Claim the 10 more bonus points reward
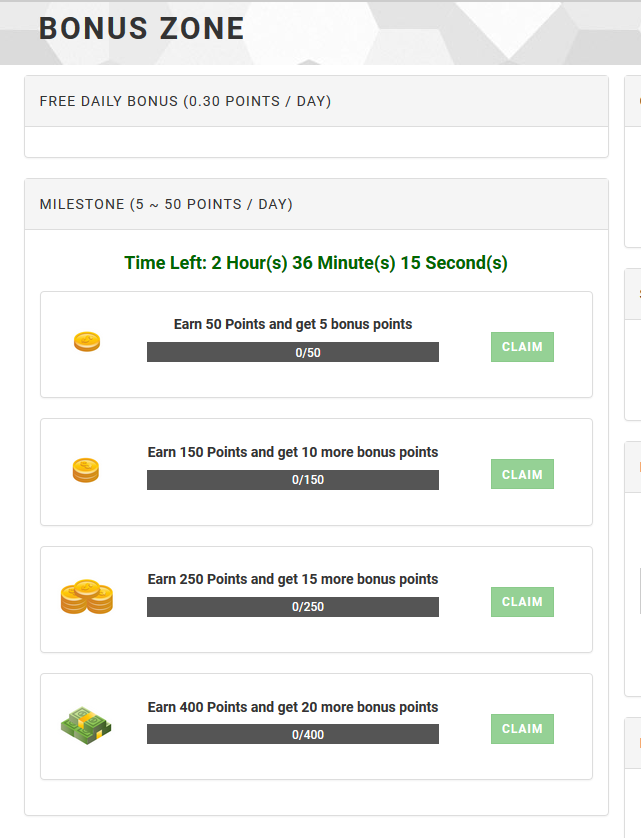The width and height of the screenshot is (641, 838). pos(522,474)
